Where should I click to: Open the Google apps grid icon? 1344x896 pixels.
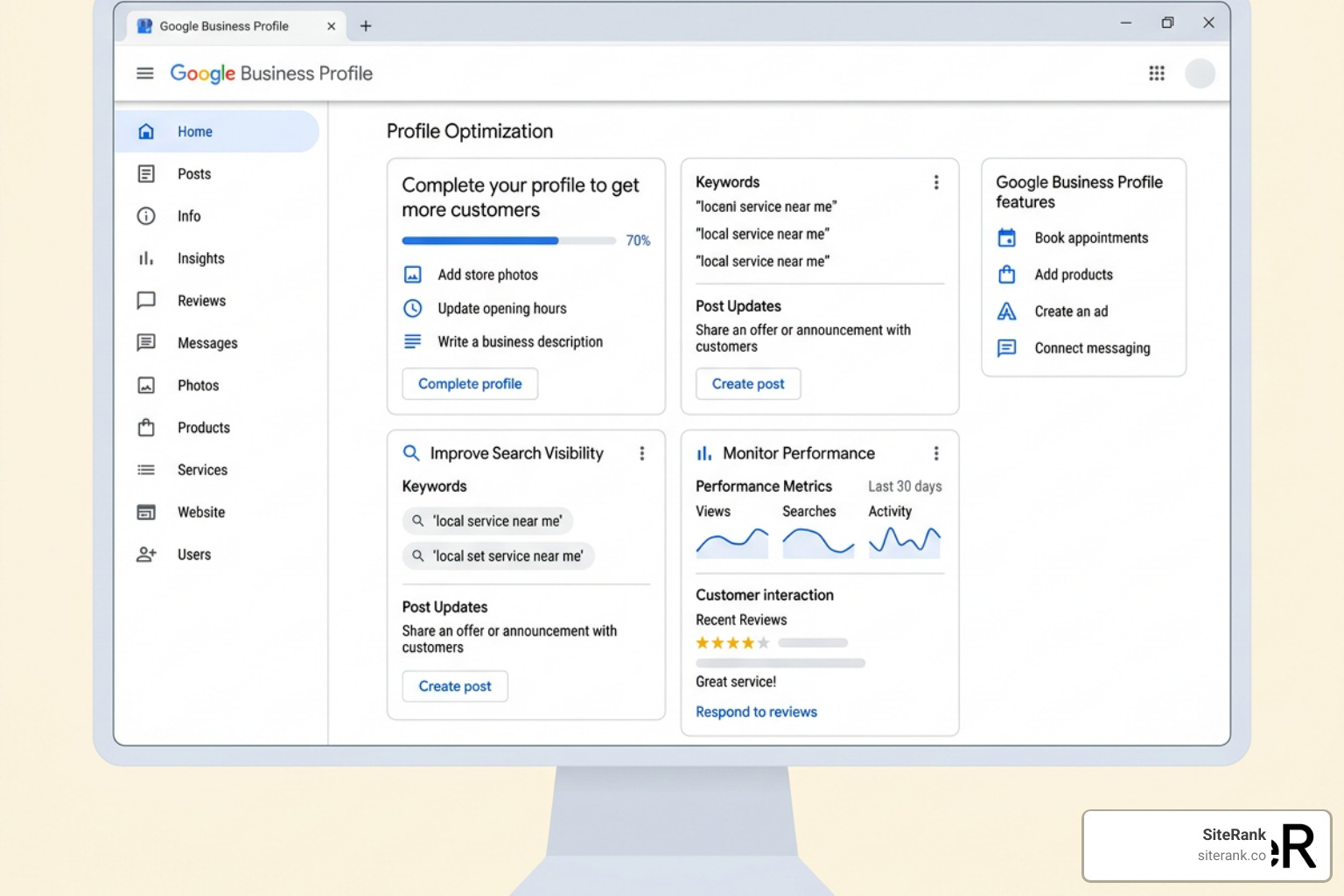[1157, 73]
